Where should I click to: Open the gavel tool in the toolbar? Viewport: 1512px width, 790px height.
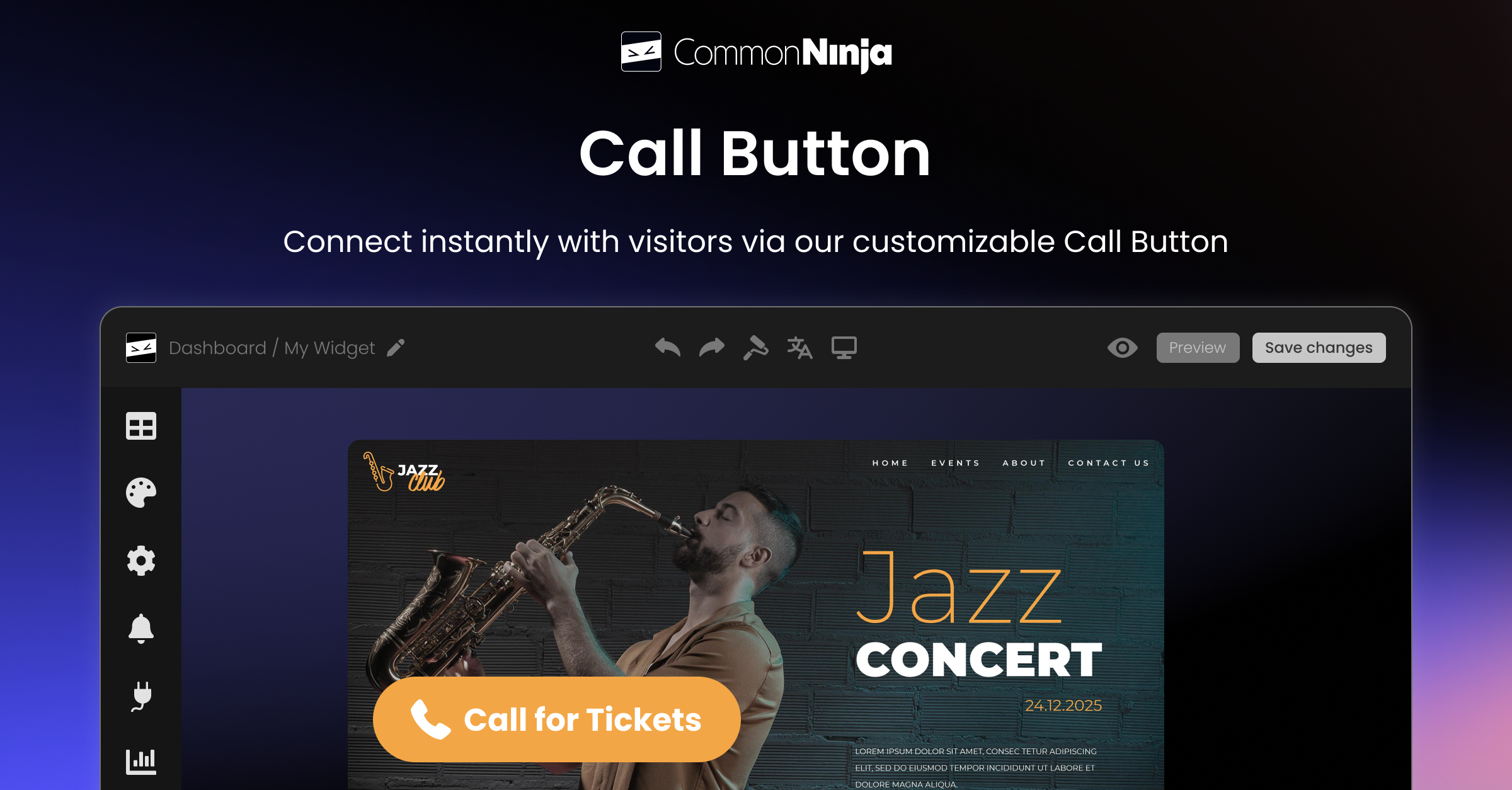click(x=756, y=348)
